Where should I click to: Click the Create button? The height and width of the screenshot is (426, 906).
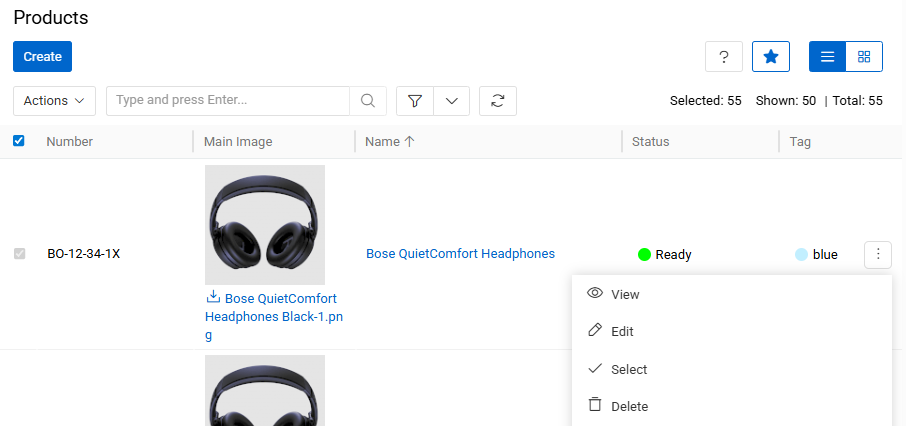point(42,57)
